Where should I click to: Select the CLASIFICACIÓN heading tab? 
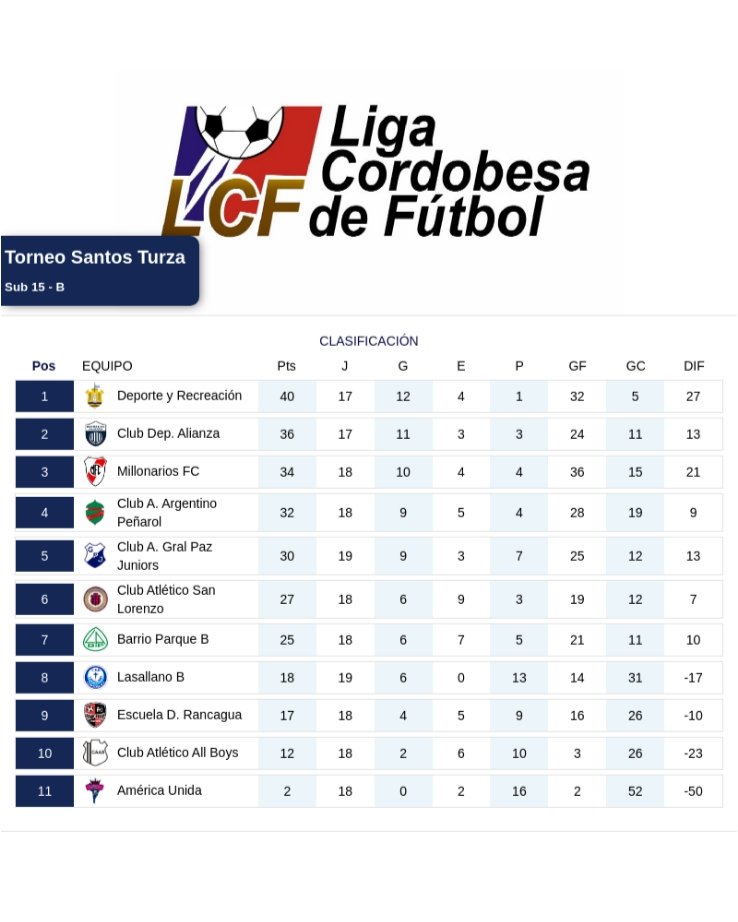[369, 341]
